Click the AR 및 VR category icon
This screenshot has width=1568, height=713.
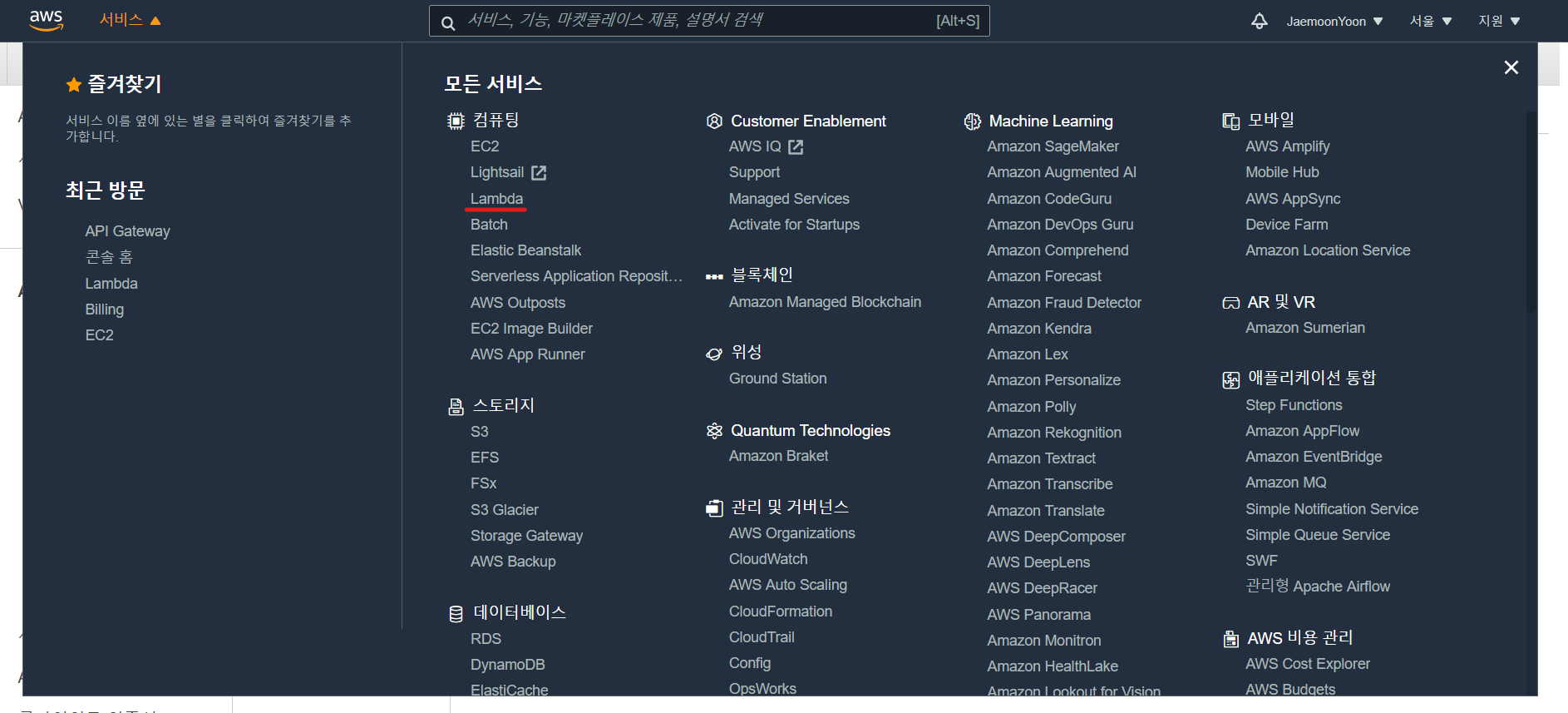[x=1230, y=303]
